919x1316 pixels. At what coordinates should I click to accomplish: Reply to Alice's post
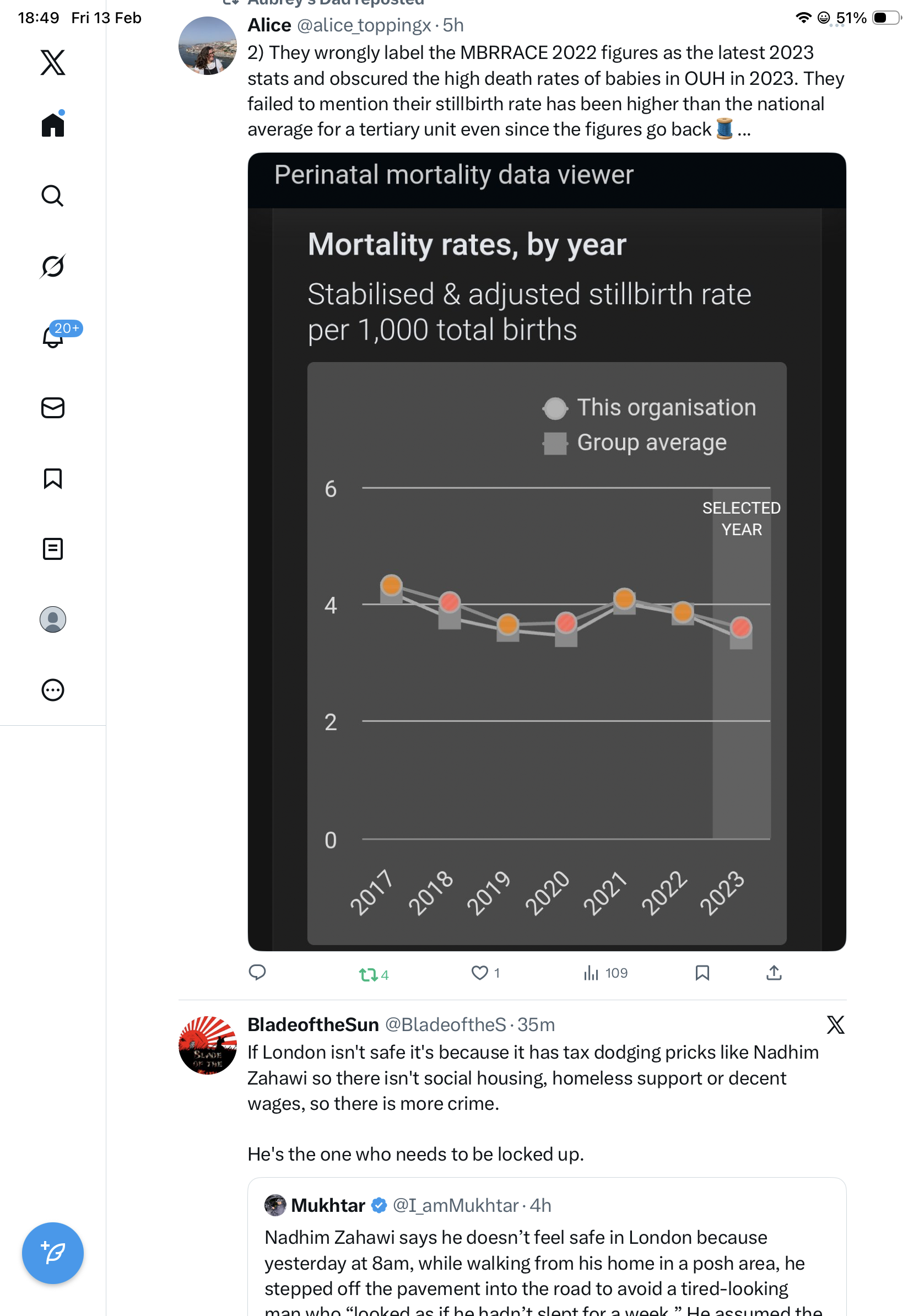coord(257,973)
